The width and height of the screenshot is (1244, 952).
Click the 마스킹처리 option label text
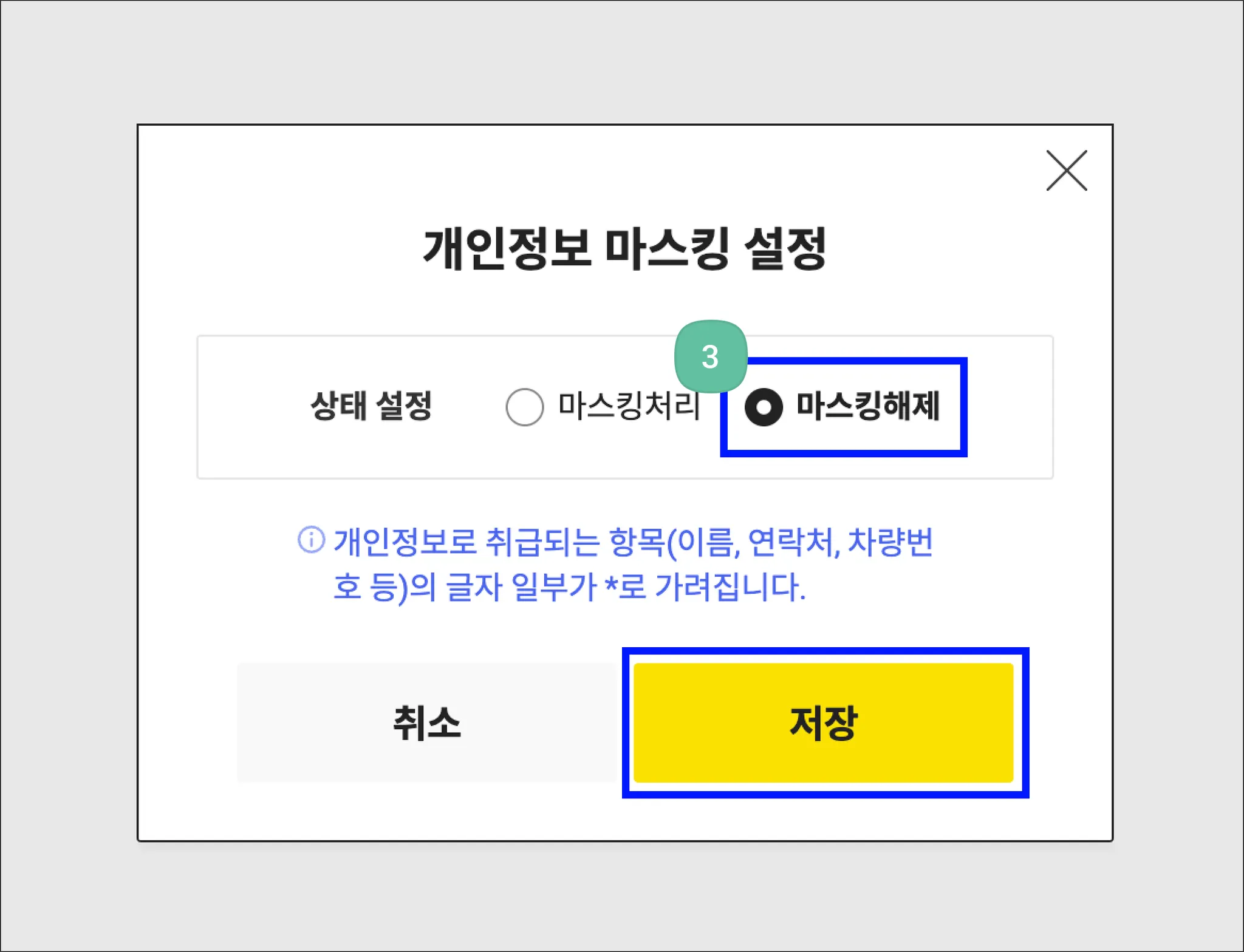tap(629, 406)
